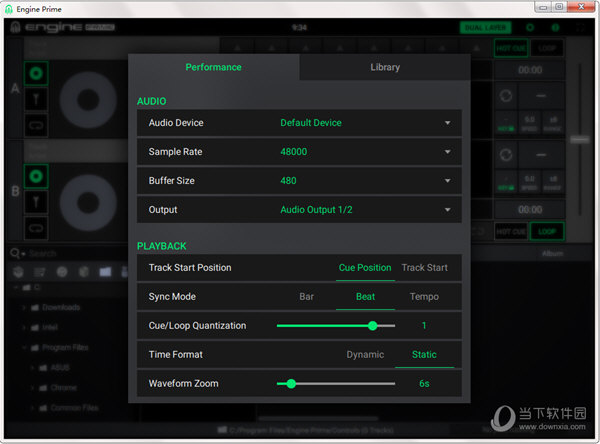Select top deck LOOP mode
The width and height of the screenshot is (600, 444).
547,48
